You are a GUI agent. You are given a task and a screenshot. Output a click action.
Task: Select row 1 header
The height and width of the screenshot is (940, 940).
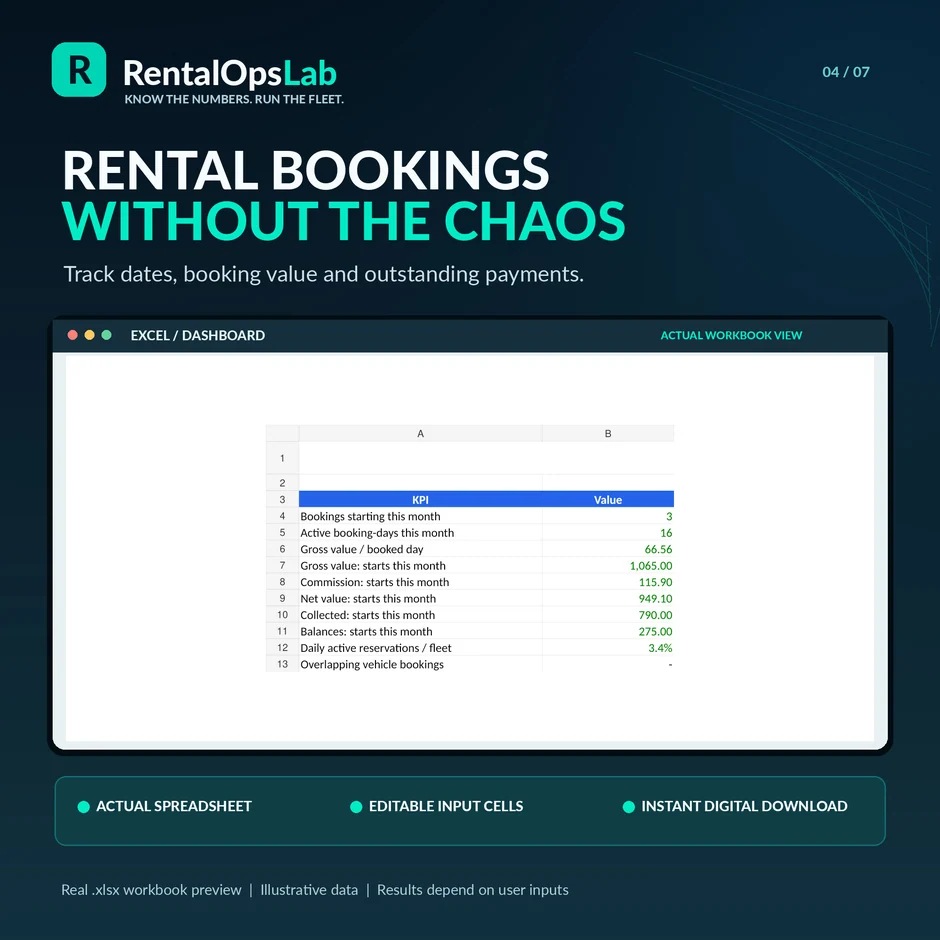point(282,458)
